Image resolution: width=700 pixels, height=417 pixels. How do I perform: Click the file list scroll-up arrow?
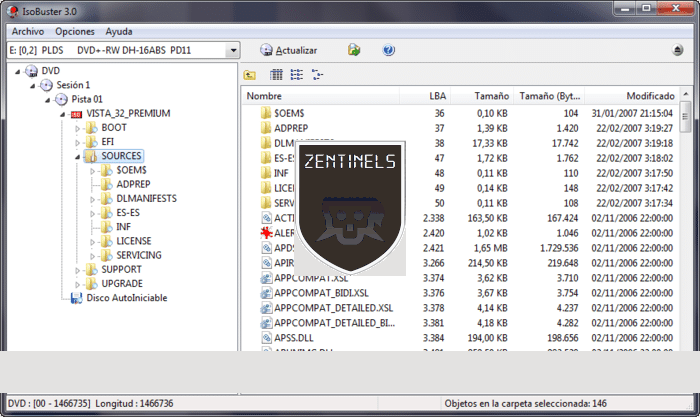[686, 94]
